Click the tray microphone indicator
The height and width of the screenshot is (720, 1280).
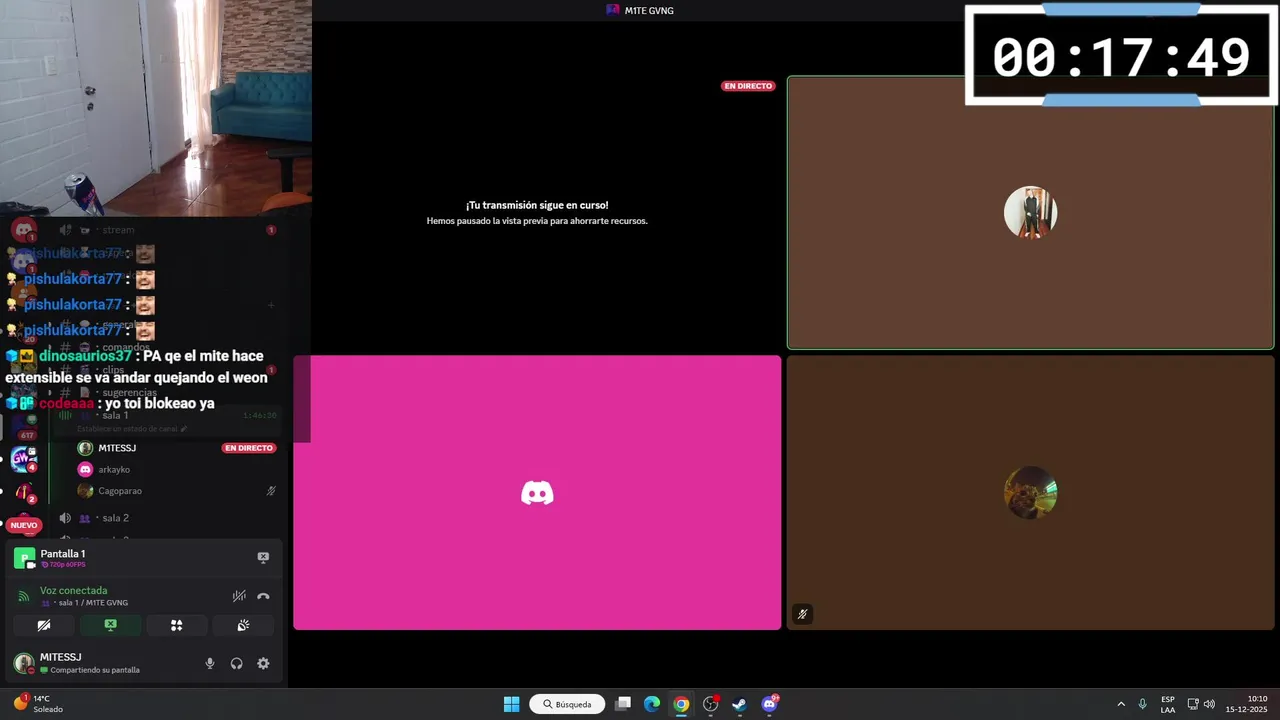(1142, 704)
